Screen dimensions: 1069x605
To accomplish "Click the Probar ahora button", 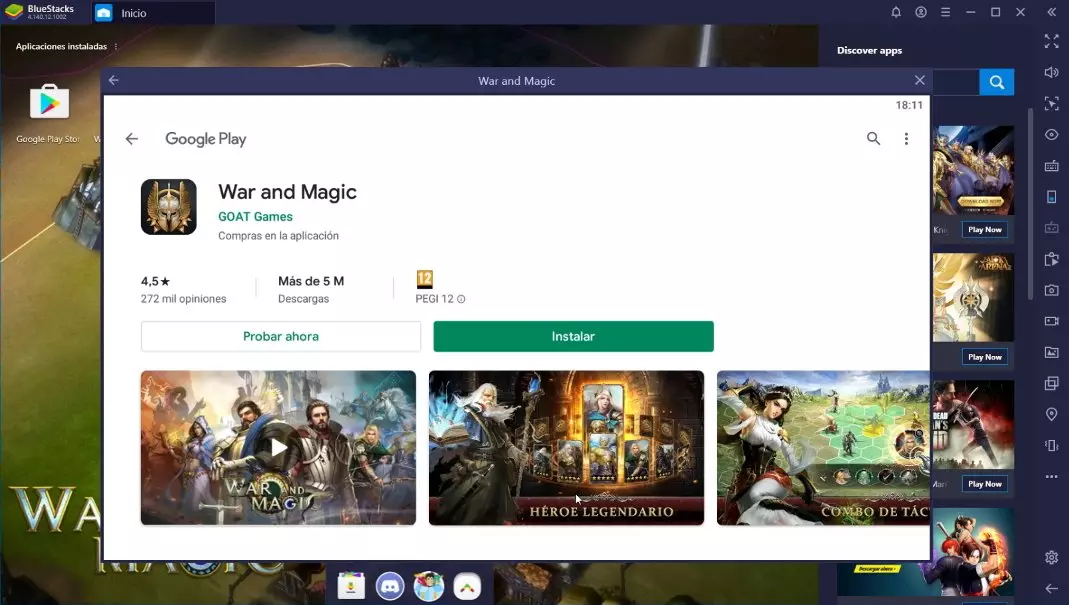I will [281, 337].
